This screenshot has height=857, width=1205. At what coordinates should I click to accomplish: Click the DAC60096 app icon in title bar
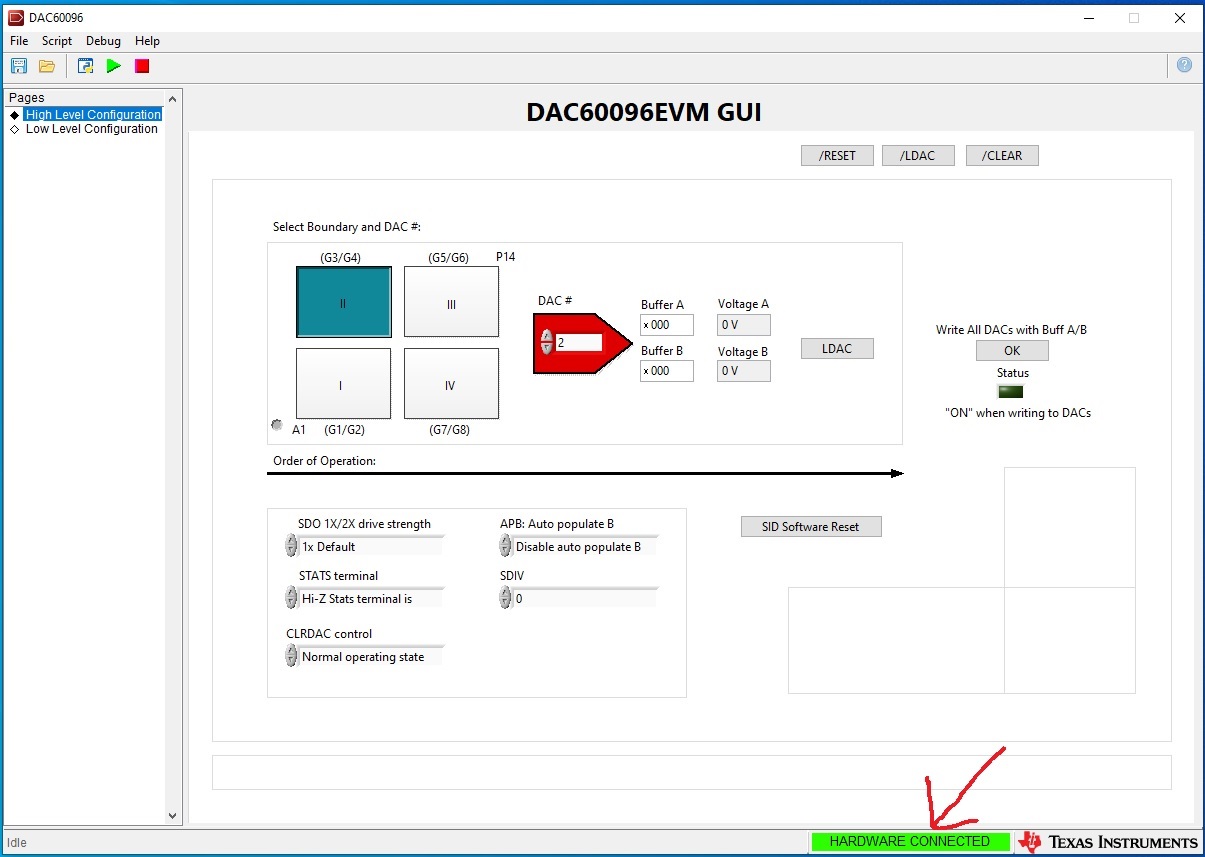[x=16, y=17]
